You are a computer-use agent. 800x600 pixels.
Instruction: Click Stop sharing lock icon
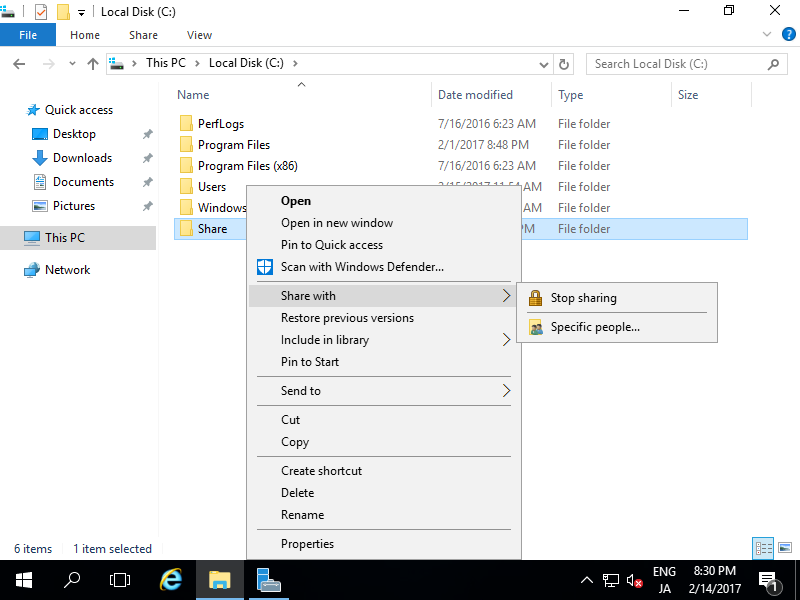pos(536,298)
